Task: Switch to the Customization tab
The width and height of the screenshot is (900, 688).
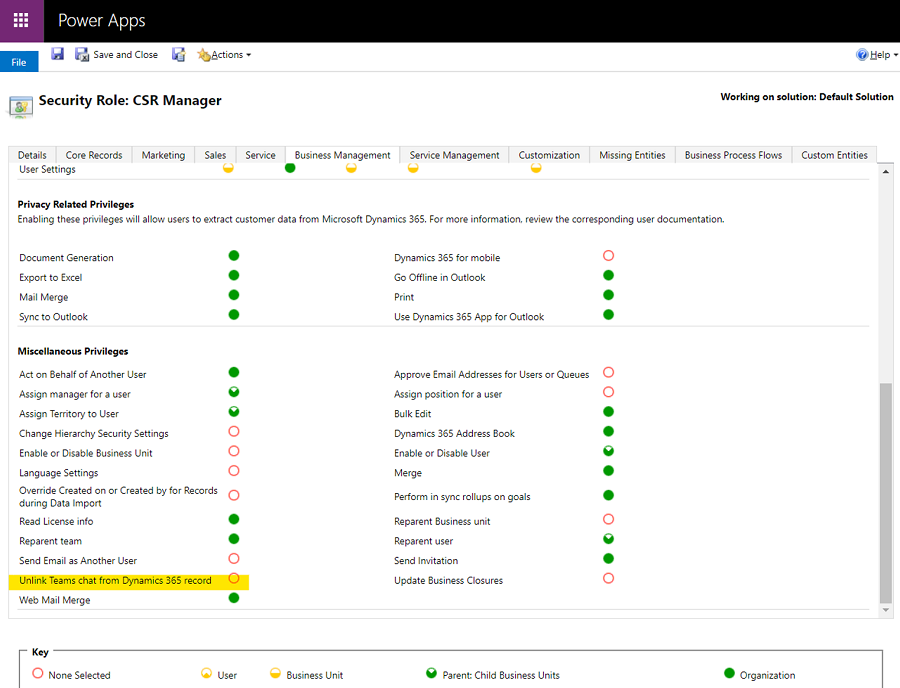Action: click(549, 155)
